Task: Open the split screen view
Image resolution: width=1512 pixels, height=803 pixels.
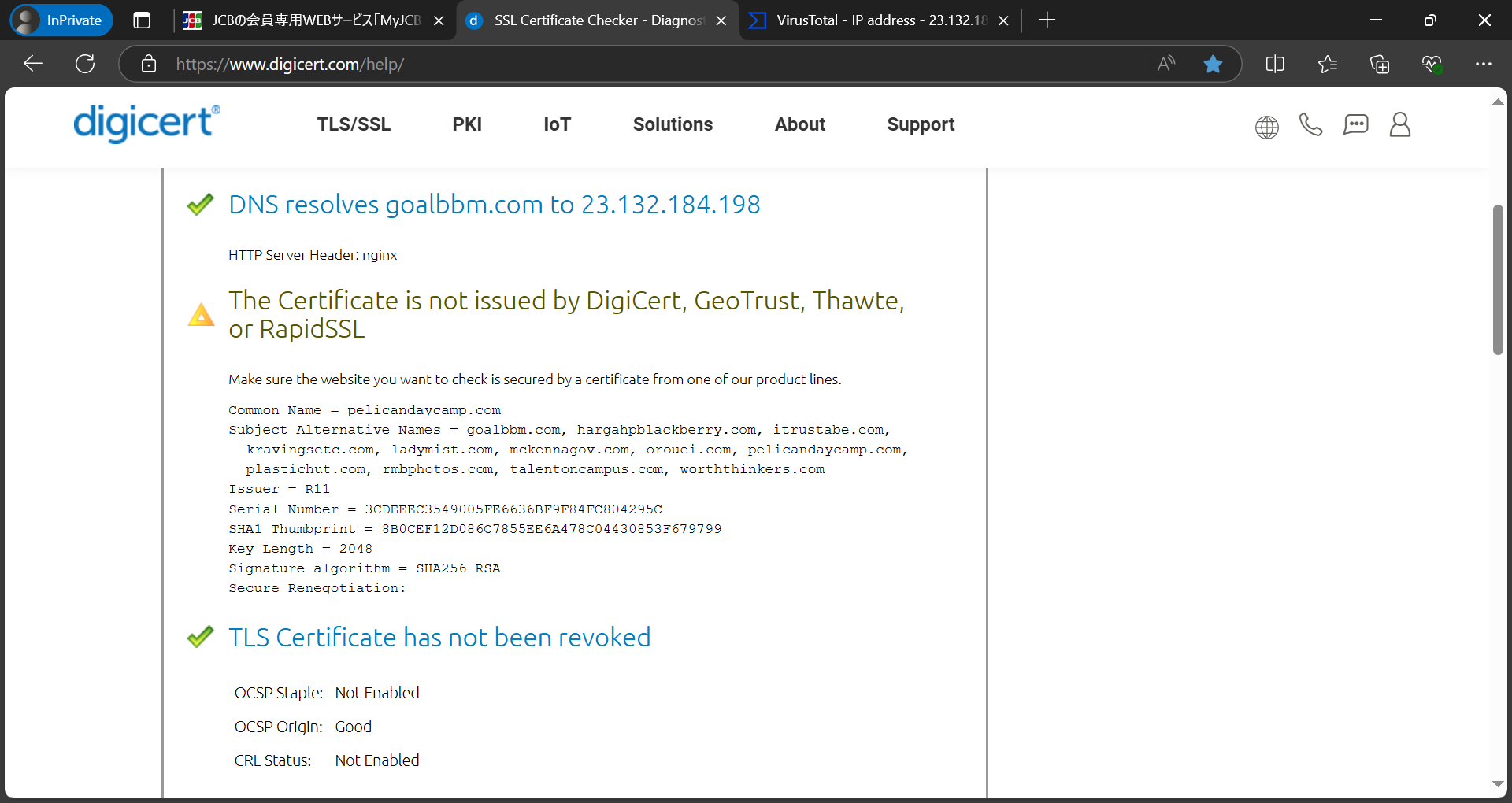Action: (x=1275, y=64)
